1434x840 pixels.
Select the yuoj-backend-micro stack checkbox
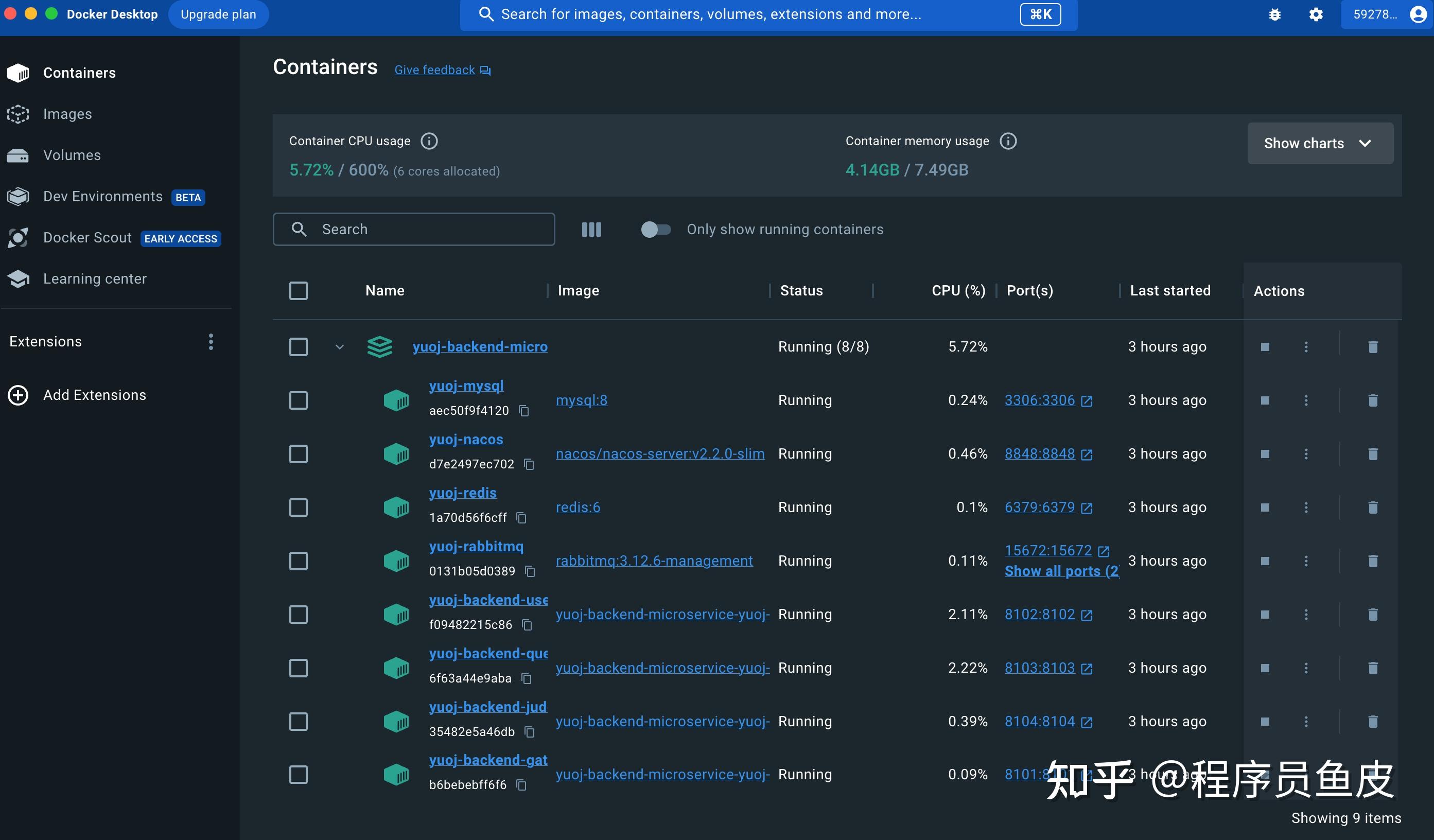click(298, 347)
